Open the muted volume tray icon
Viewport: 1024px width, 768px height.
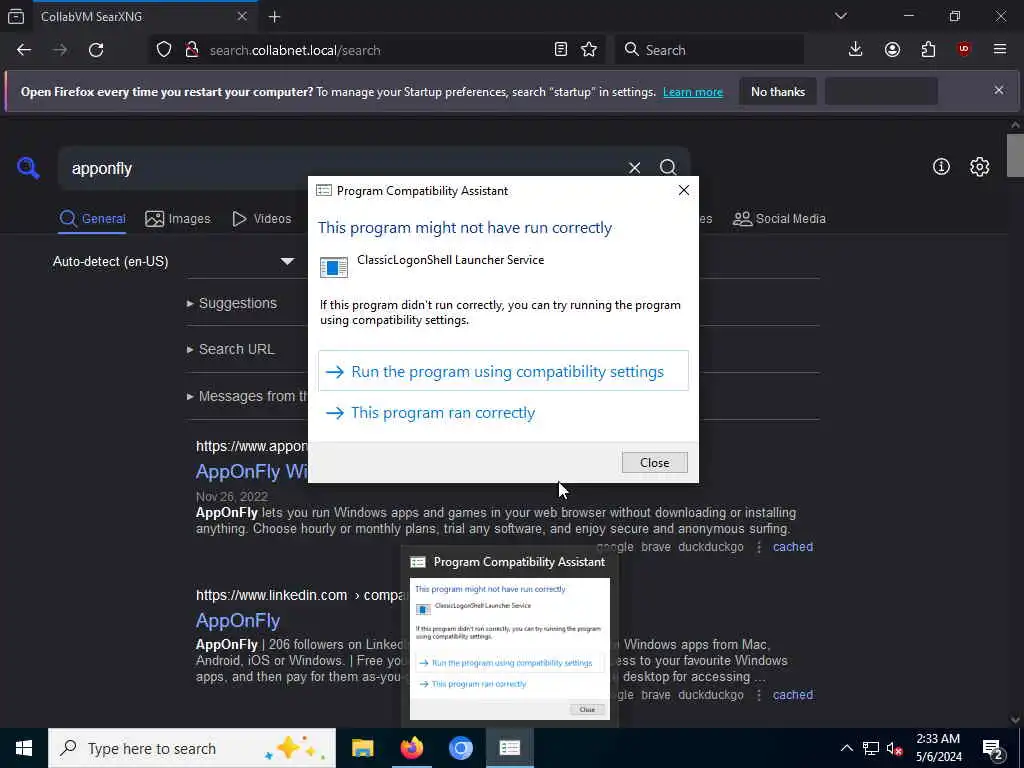click(x=894, y=748)
